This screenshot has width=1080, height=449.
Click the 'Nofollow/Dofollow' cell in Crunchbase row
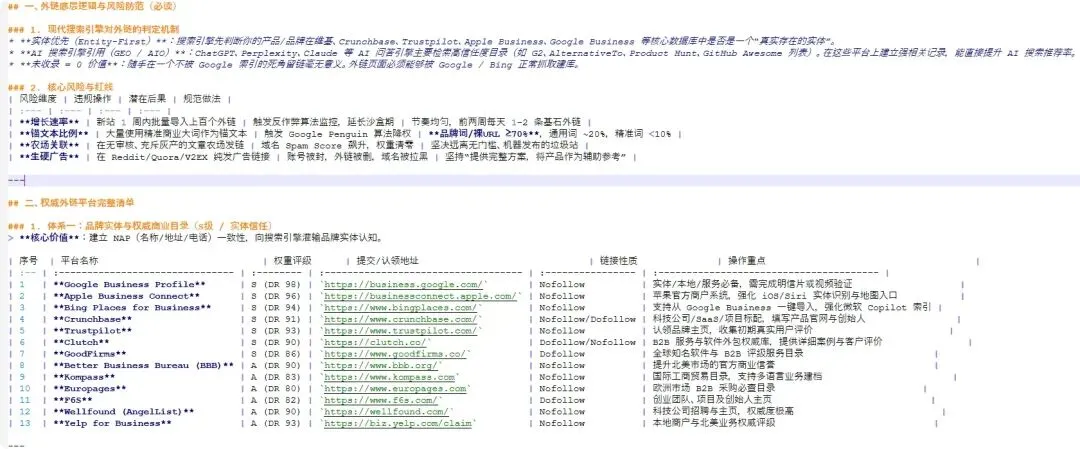tap(588, 320)
